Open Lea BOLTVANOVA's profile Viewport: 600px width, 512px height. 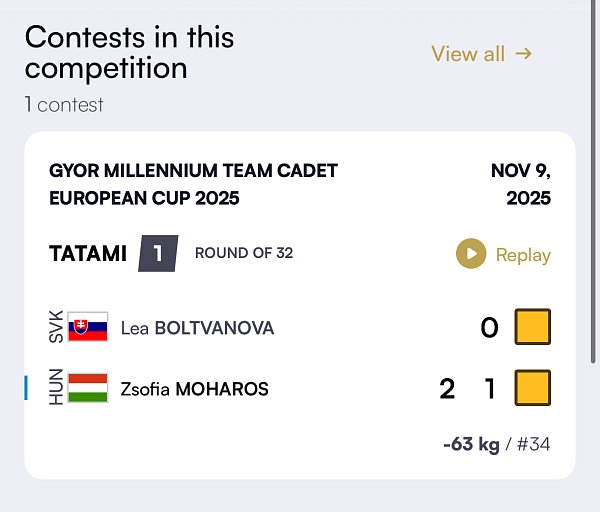pyautogui.click(x=197, y=328)
